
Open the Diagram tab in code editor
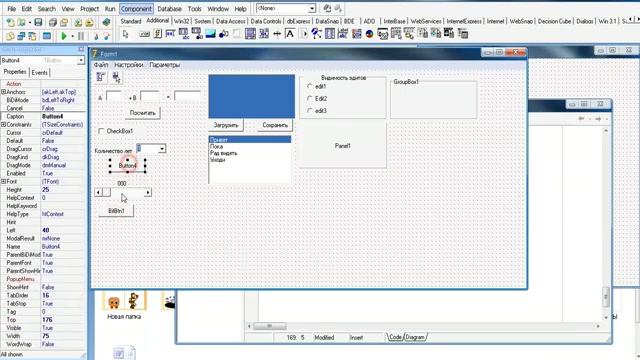coord(415,337)
